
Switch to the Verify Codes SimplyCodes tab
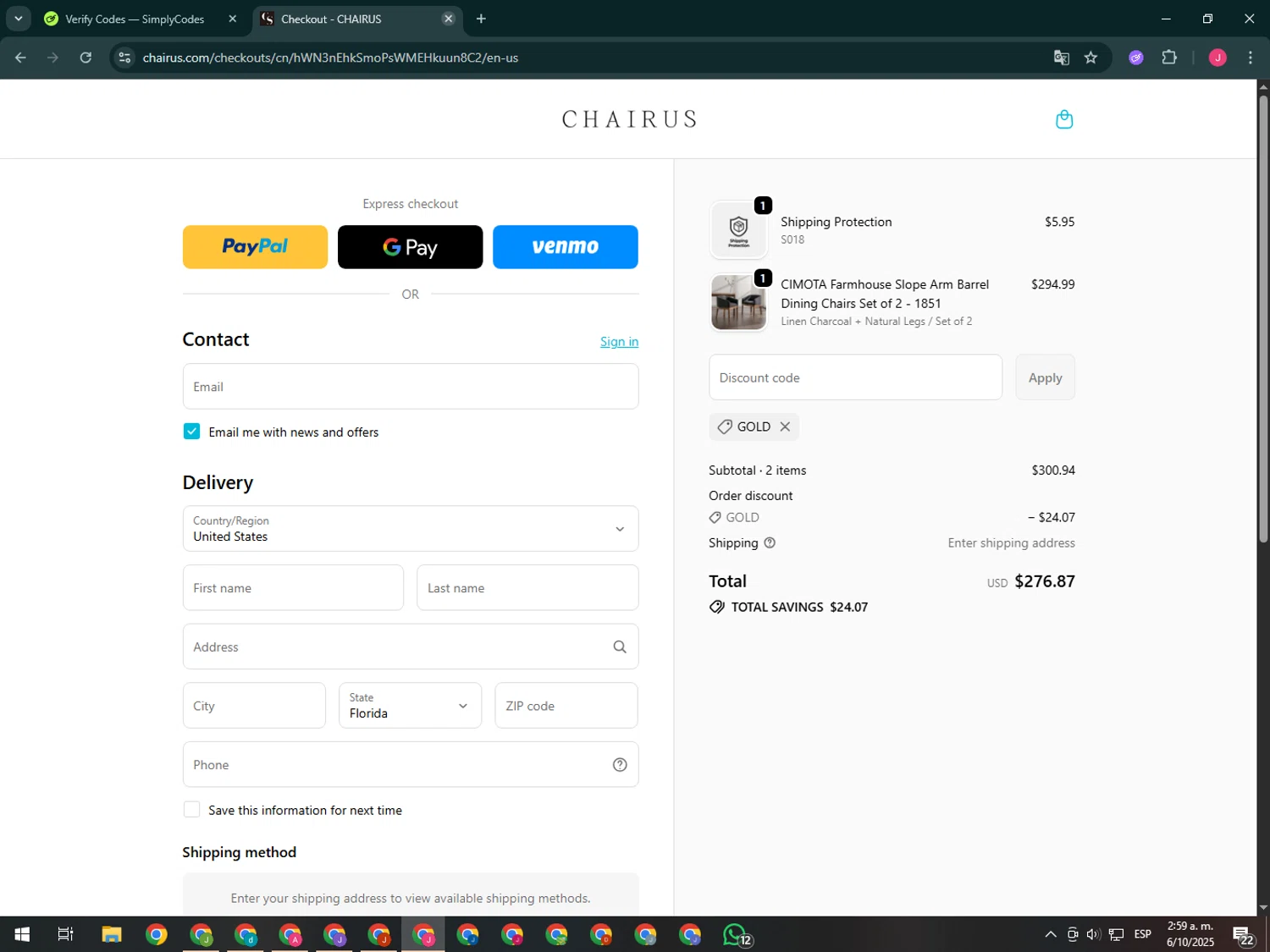tap(135, 19)
